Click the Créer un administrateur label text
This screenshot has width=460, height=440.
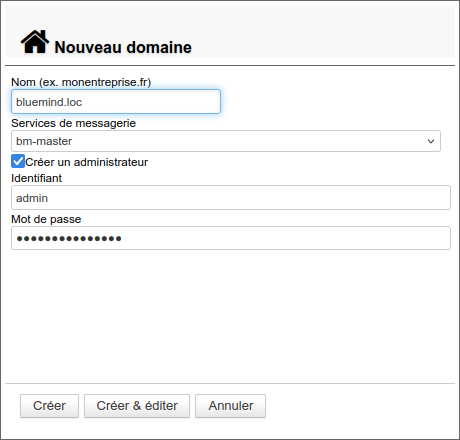[86, 162]
